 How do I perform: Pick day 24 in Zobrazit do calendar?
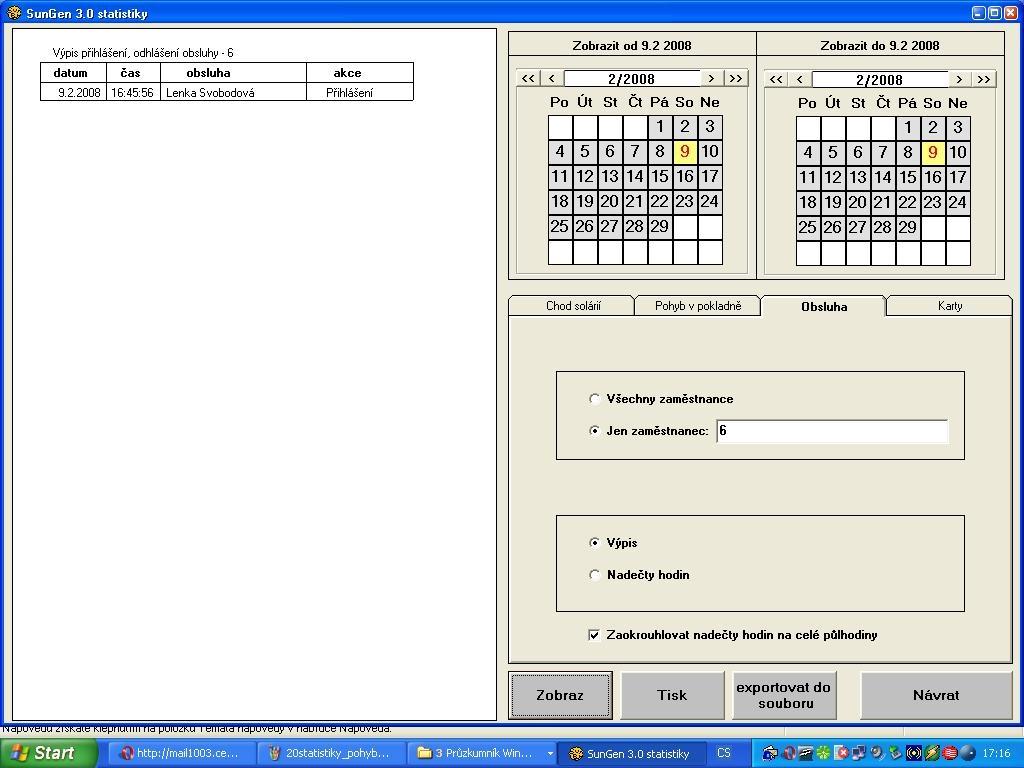tap(957, 202)
